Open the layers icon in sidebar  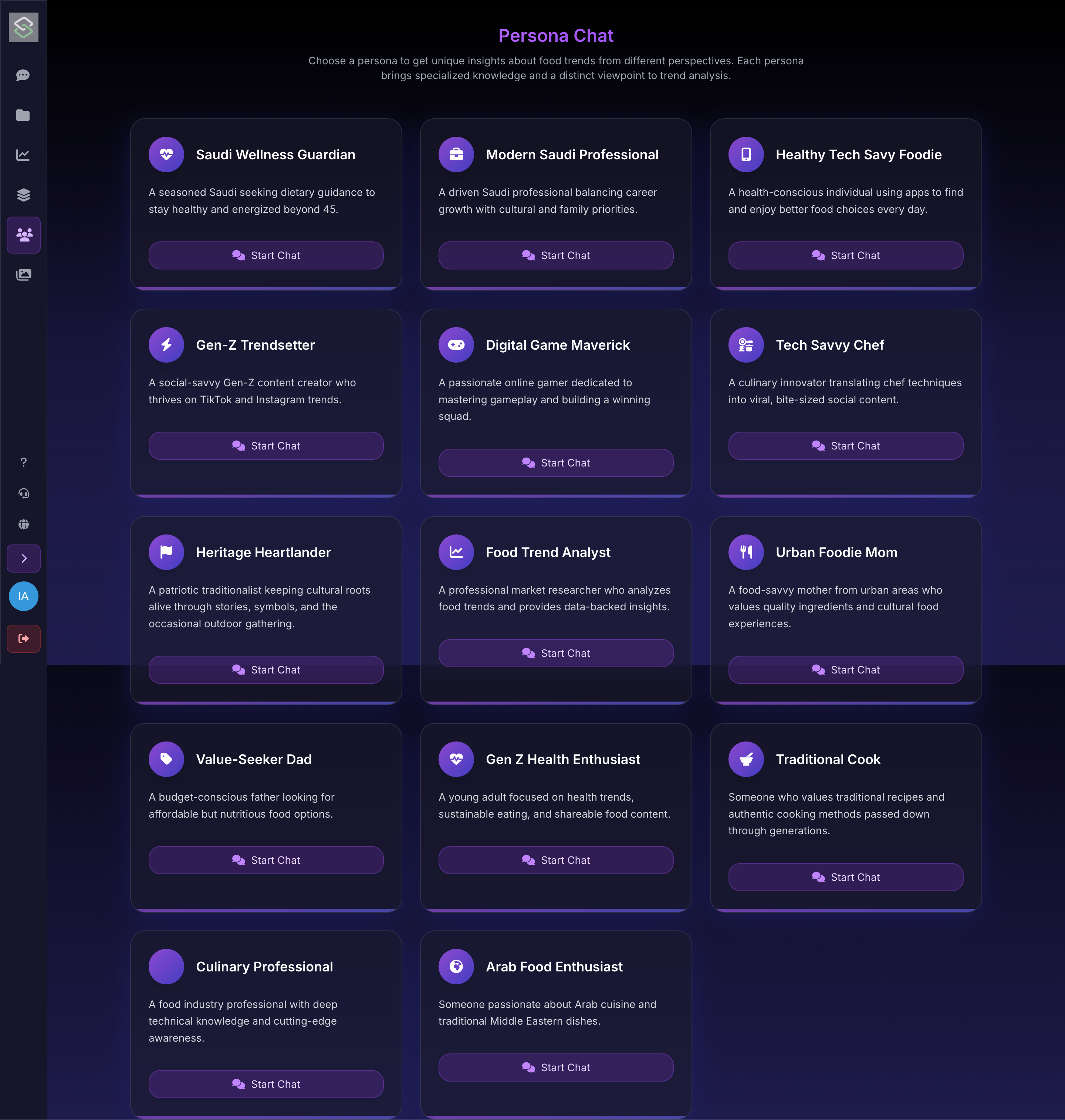(23, 195)
